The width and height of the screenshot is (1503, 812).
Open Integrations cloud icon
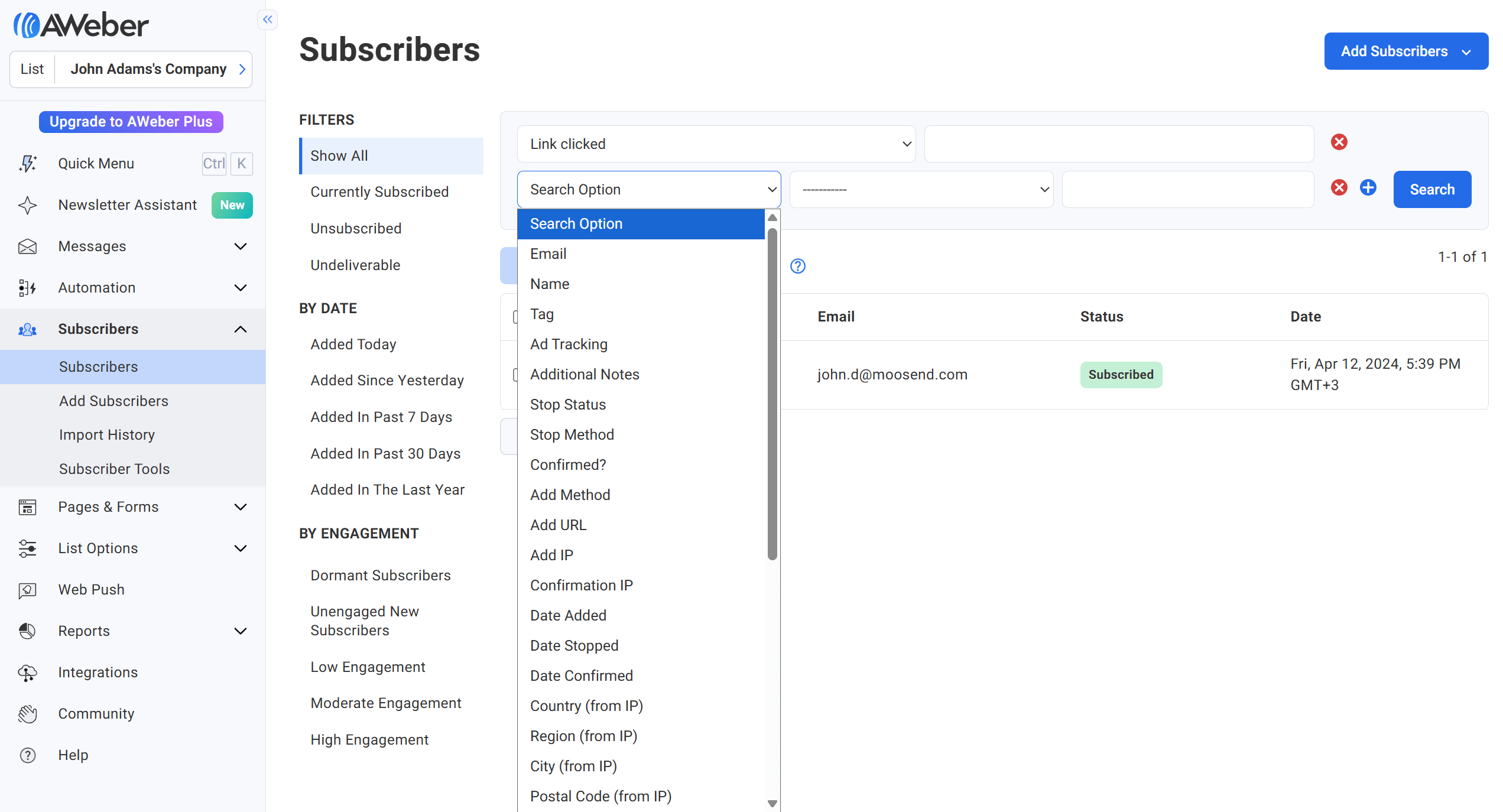pos(27,673)
